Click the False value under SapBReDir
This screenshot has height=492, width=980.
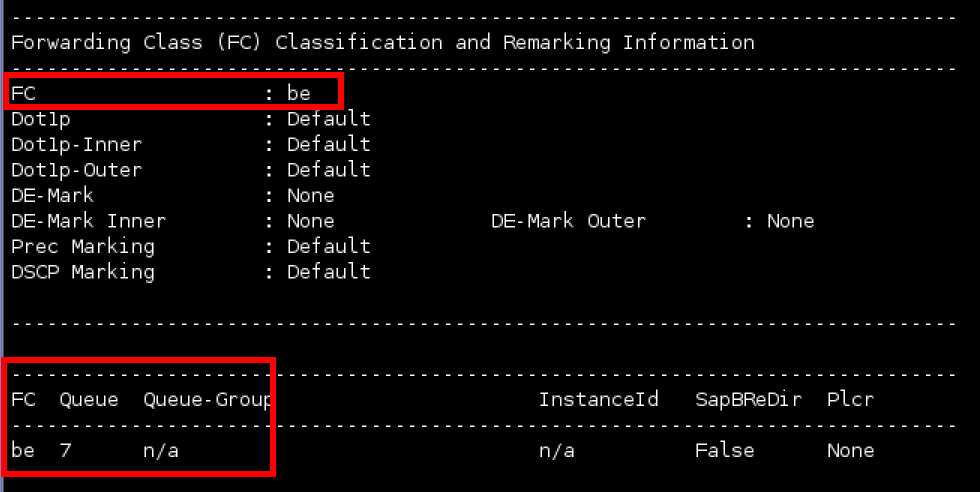724,451
